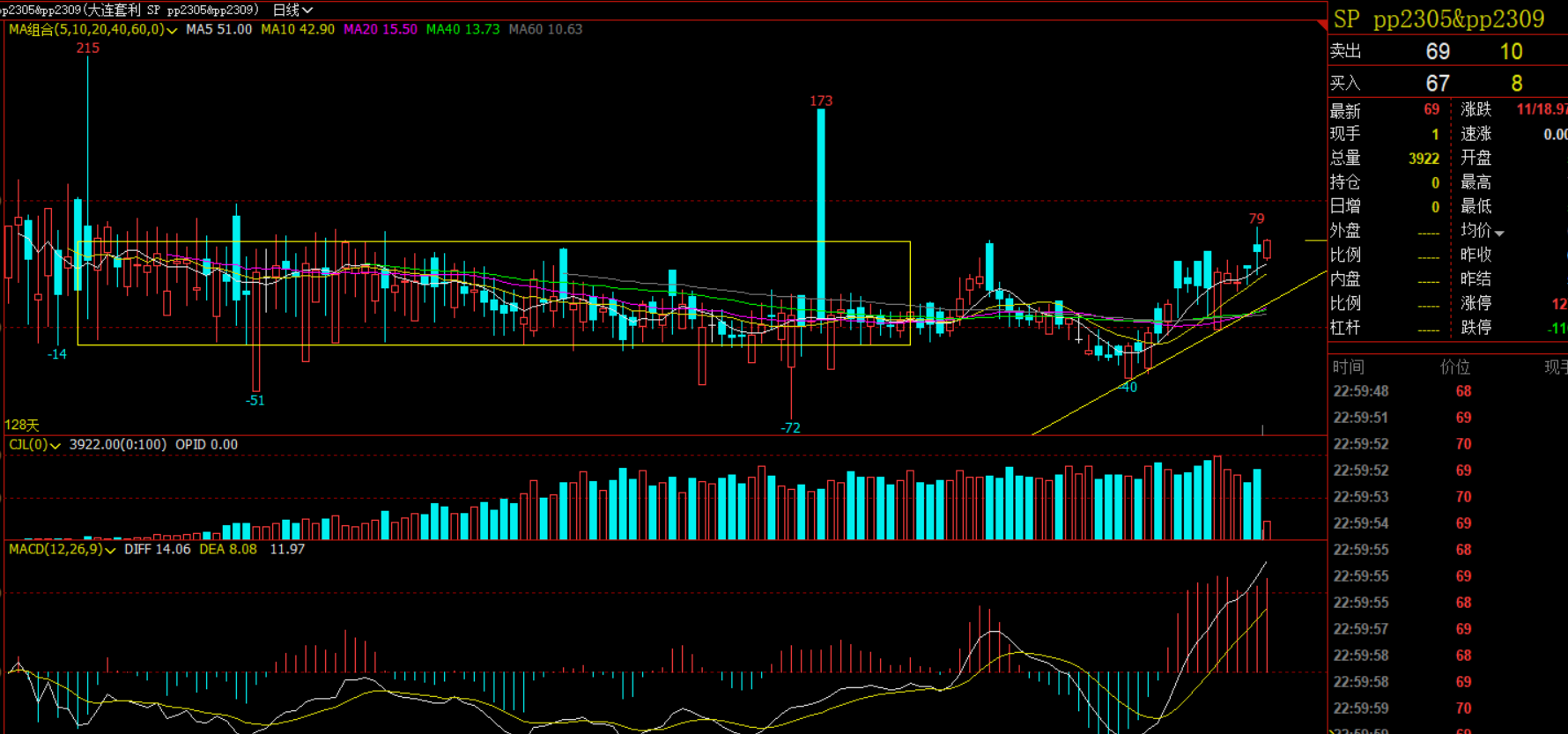Click the 买入 buy price 67

[x=1438, y=84]
